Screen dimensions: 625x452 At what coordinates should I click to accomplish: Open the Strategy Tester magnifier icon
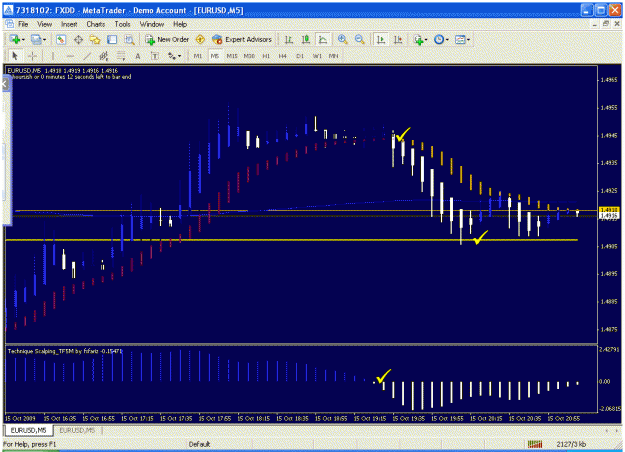pyautogui.click(x=129, y=39)
